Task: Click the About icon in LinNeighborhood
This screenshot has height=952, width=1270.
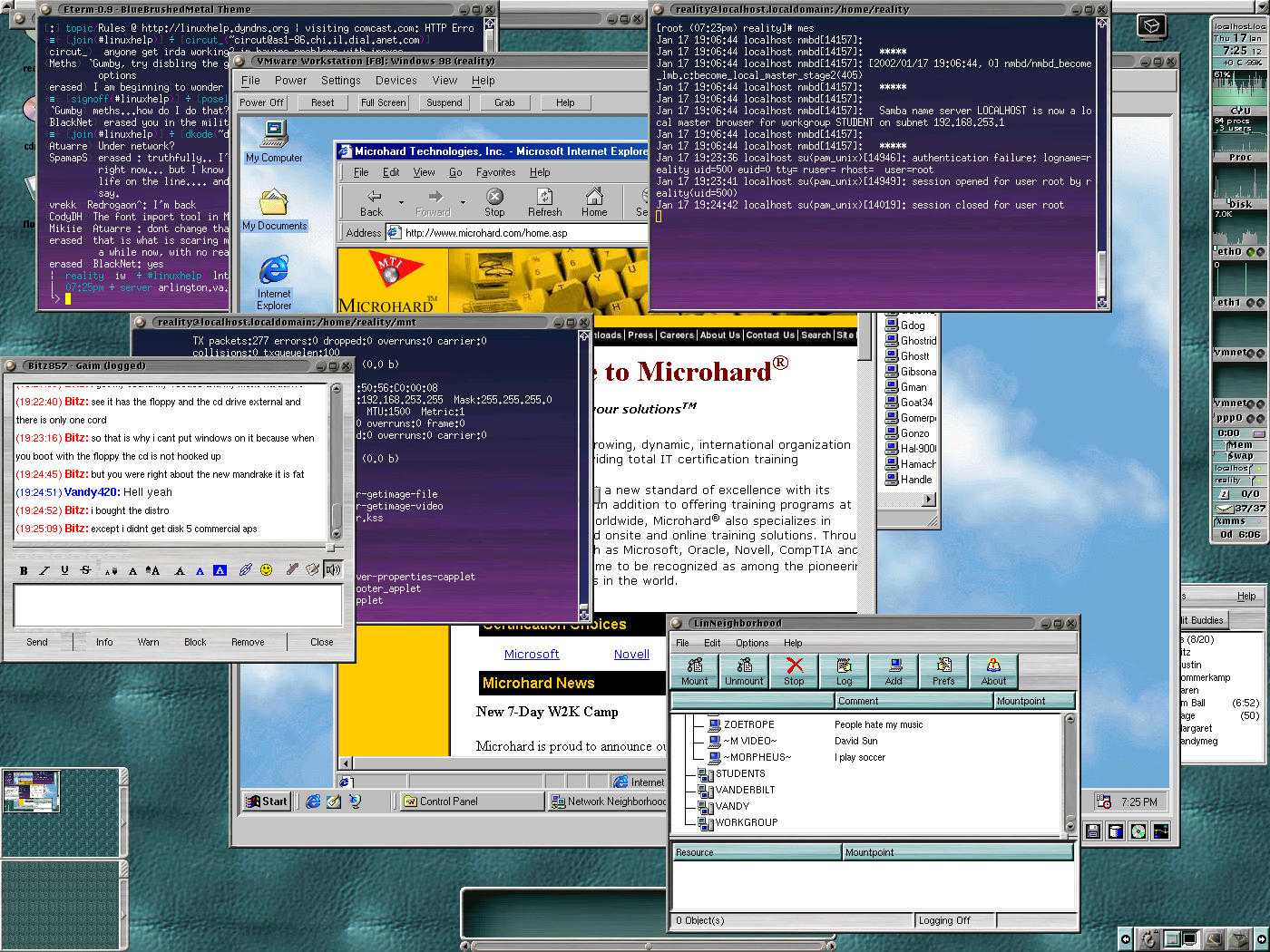Action: (x=993, y=672)
